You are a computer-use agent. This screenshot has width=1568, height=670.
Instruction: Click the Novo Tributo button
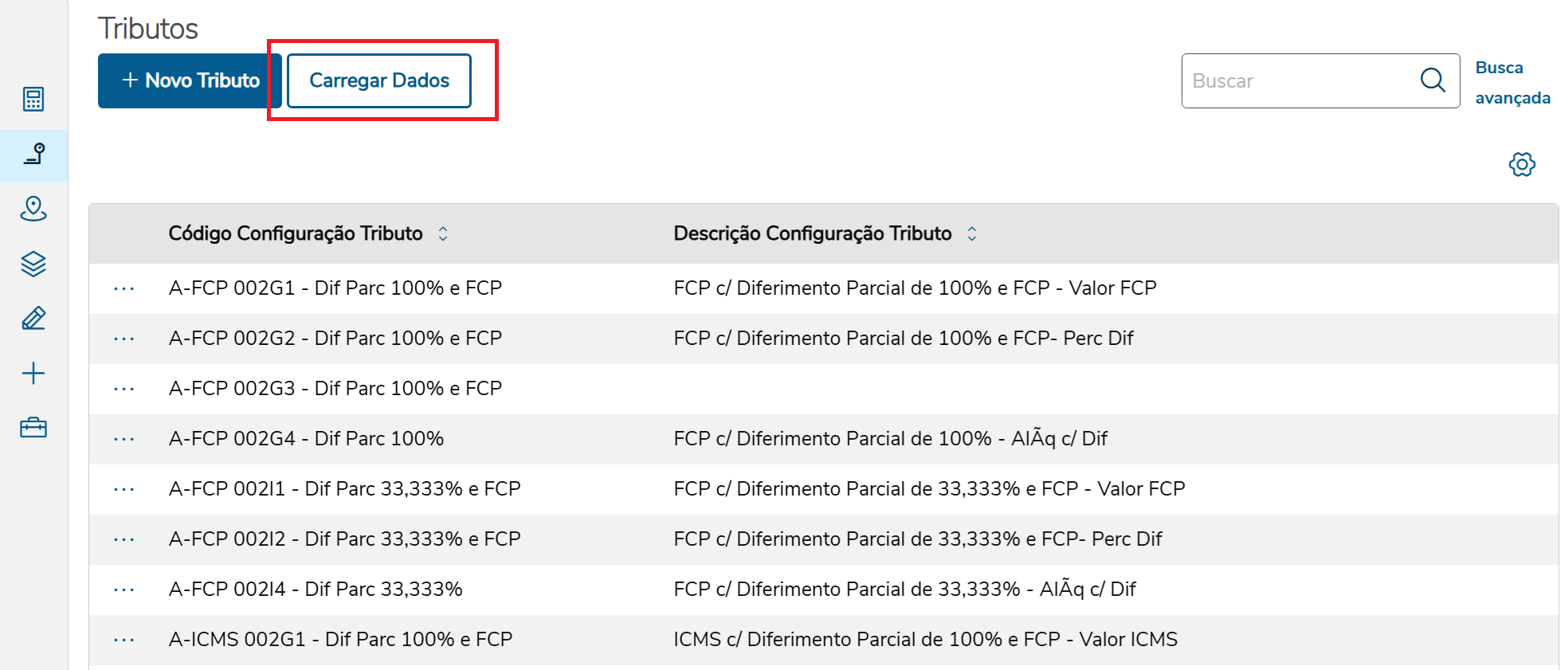tap(190, 80)
